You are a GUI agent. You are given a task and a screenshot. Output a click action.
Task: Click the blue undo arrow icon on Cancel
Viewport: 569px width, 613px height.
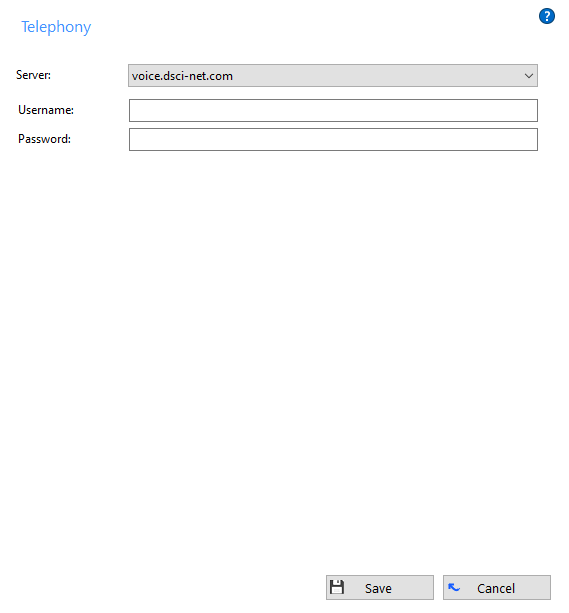(x=454, y=587)
